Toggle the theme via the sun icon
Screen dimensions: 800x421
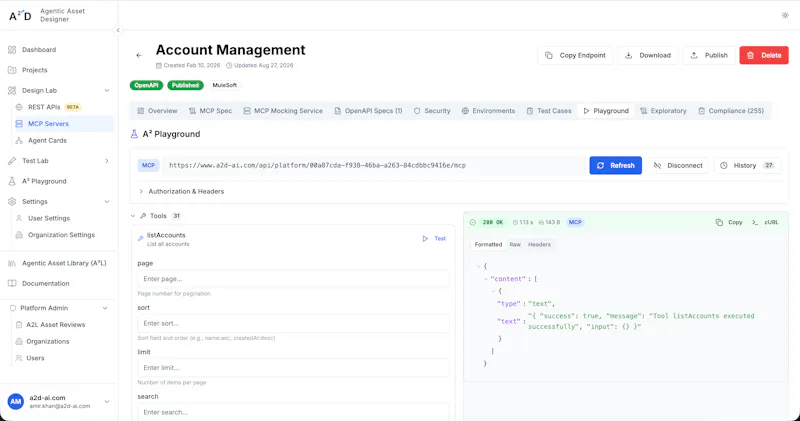785,15
